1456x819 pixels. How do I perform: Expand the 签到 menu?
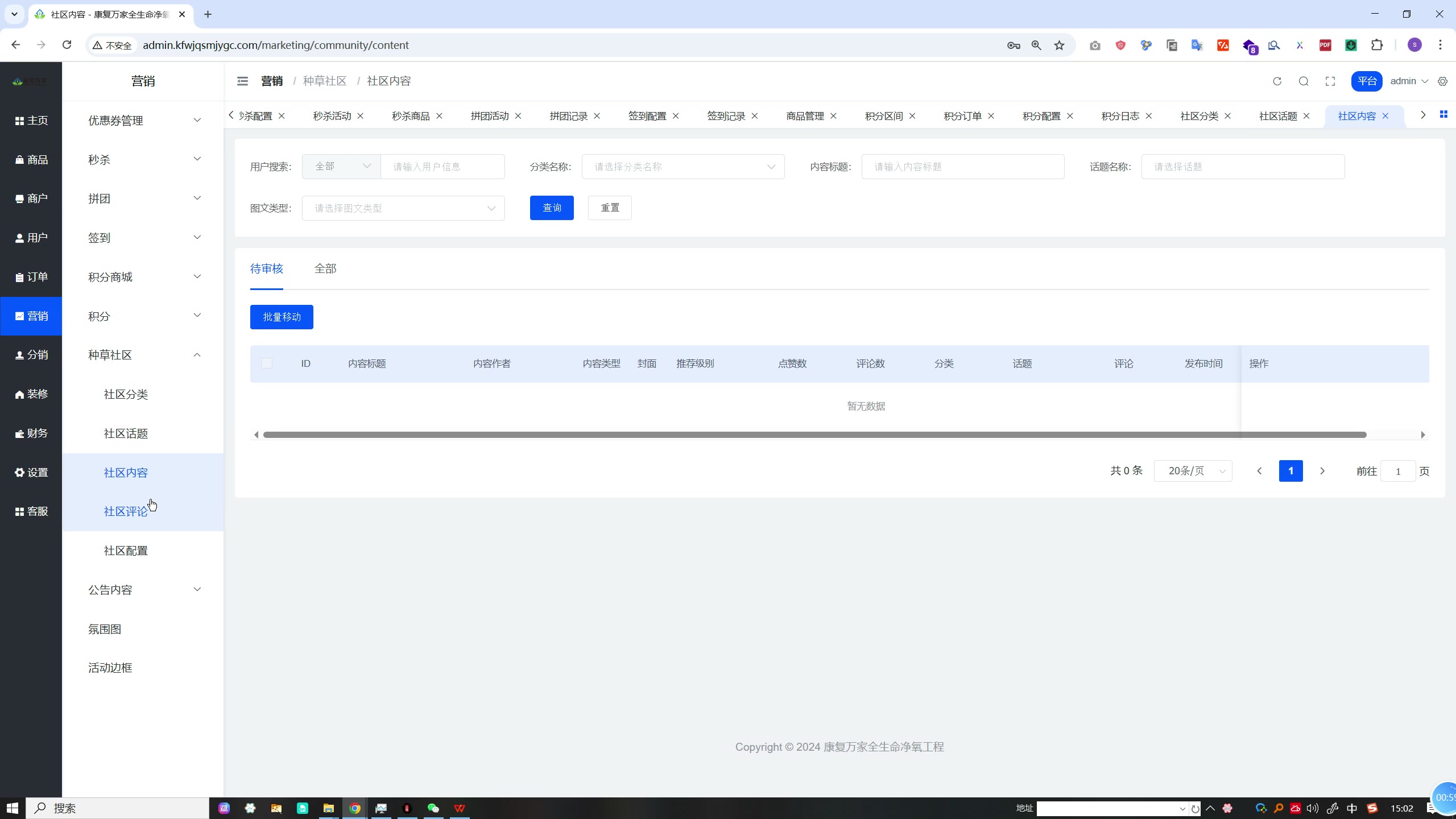pyautogui.click(x=143, y=238)
